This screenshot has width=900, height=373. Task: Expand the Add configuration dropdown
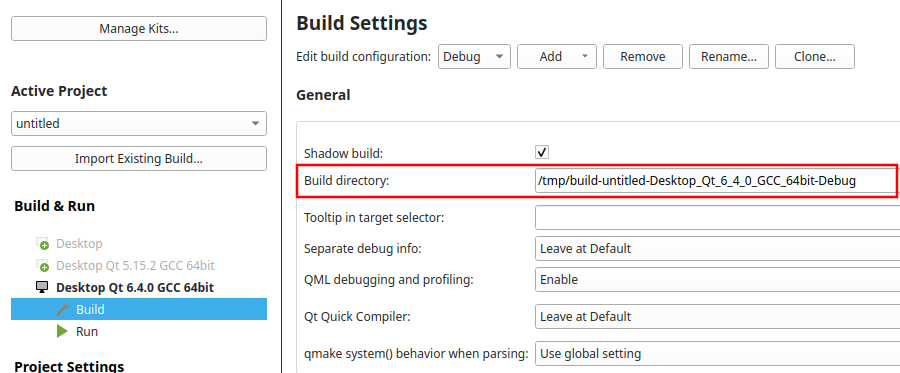coord(557,57)
